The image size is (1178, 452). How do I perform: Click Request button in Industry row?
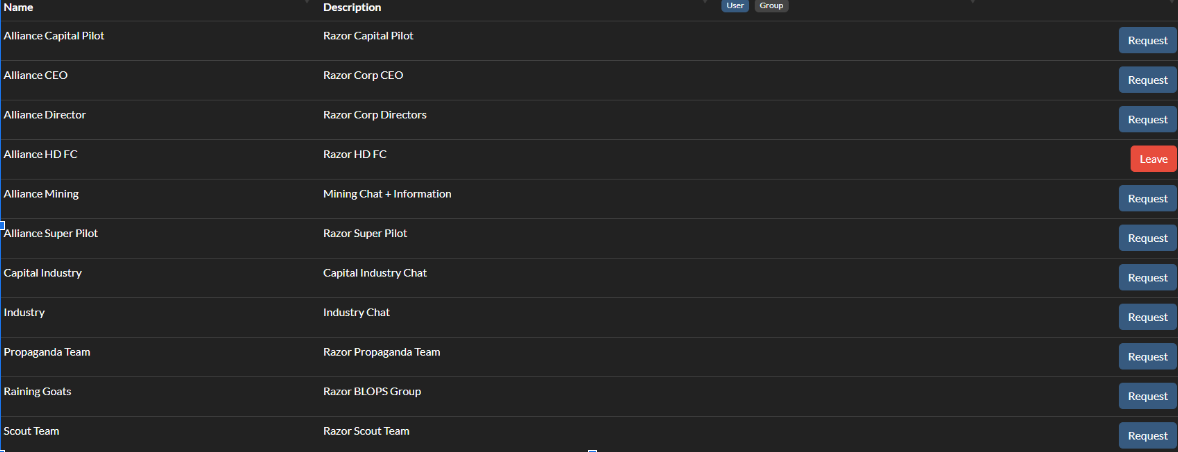[x=1147, y=317]
